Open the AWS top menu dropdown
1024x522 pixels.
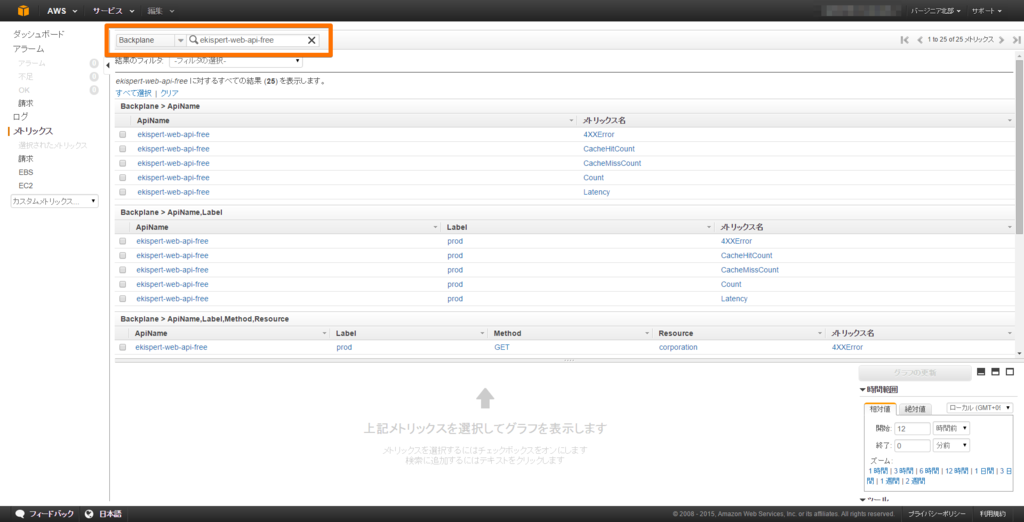(x=62, y=11)
